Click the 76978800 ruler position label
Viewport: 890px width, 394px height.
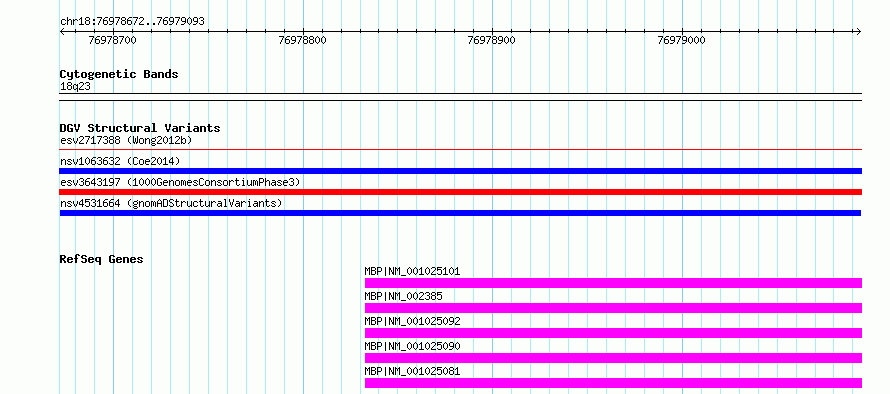[x=303, y=40]
